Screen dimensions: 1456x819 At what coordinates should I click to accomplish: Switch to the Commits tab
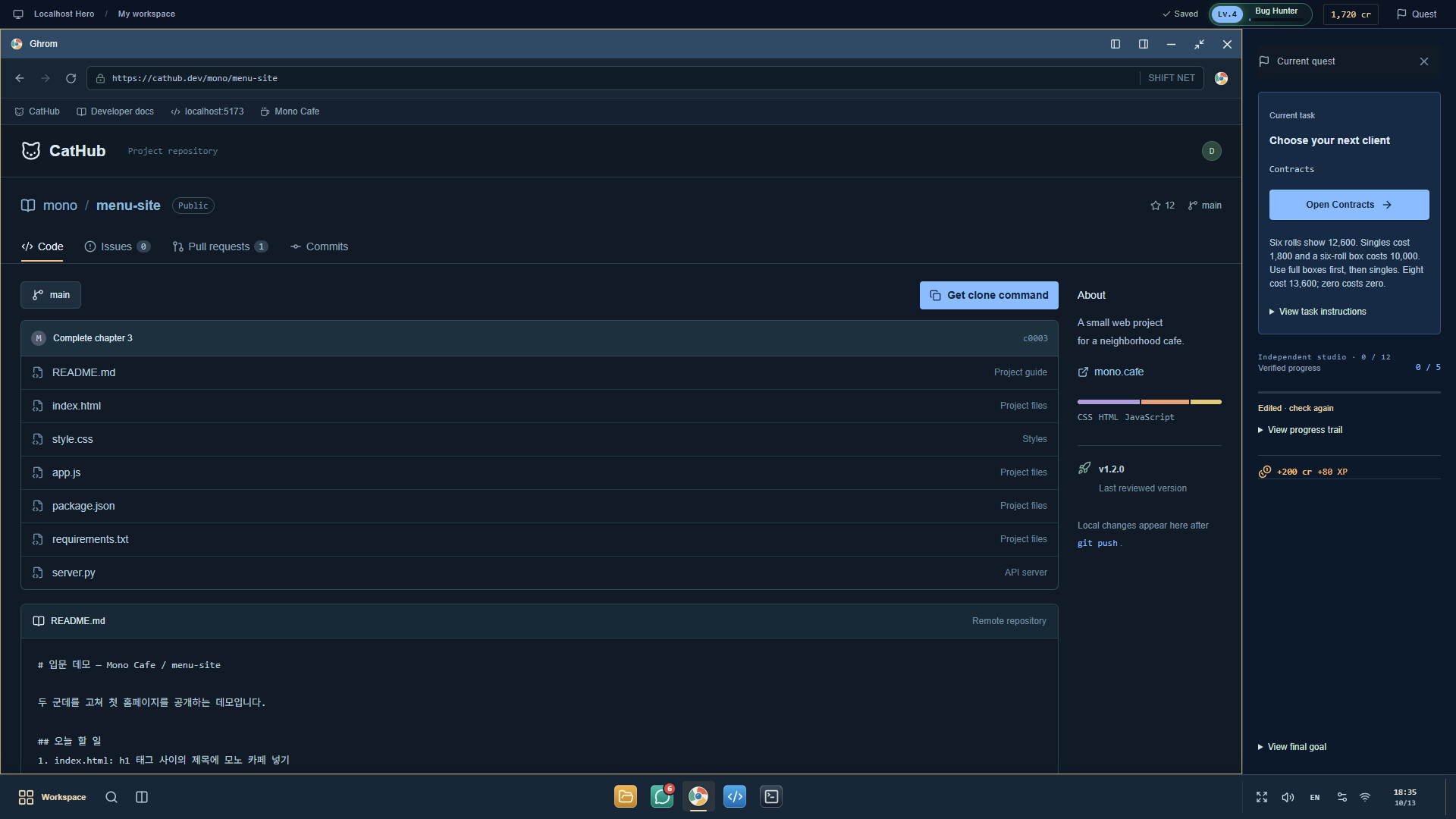tap(319, 246)
